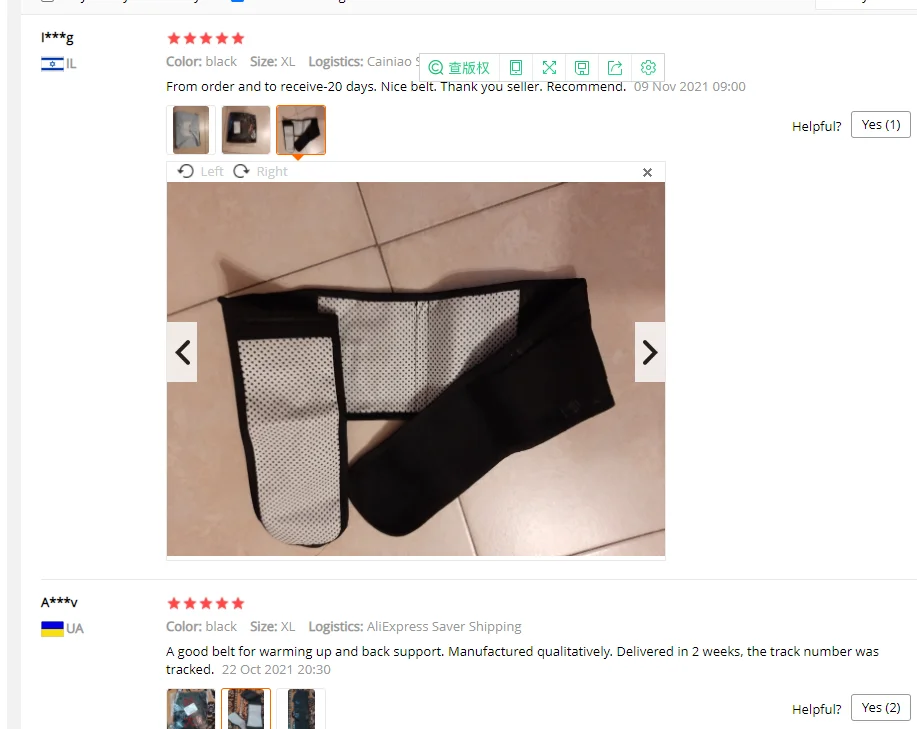Mark A***v's review helpful with Yes (2)
Screen dimensions: 917x729
(x=881, y=707)
